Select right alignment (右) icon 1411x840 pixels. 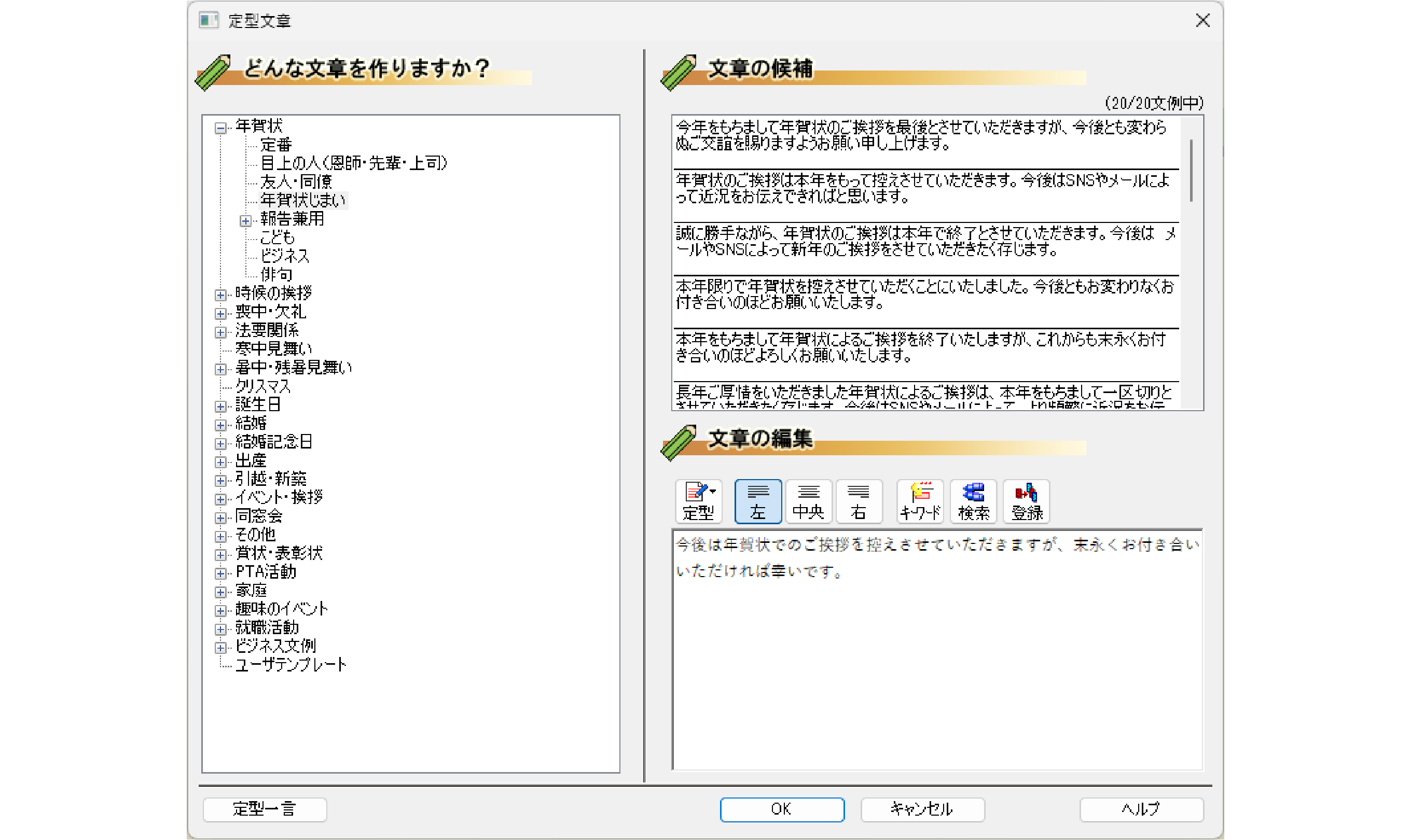[858, 501]
